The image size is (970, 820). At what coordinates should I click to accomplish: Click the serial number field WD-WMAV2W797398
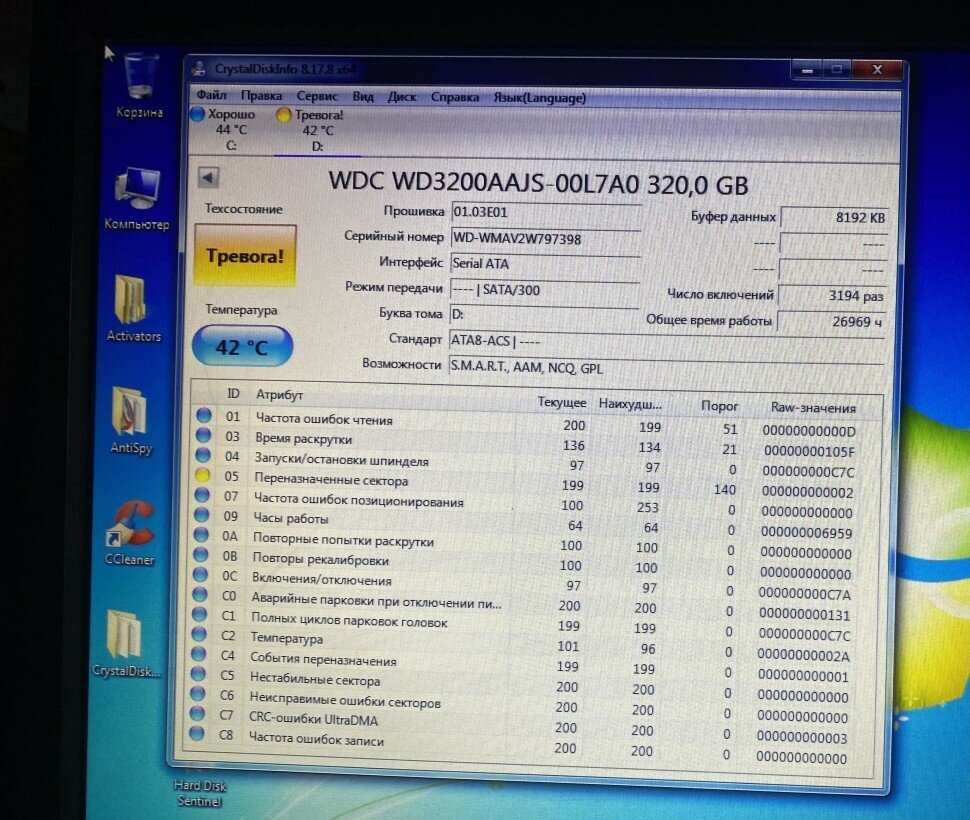click(x=546, y=239)
